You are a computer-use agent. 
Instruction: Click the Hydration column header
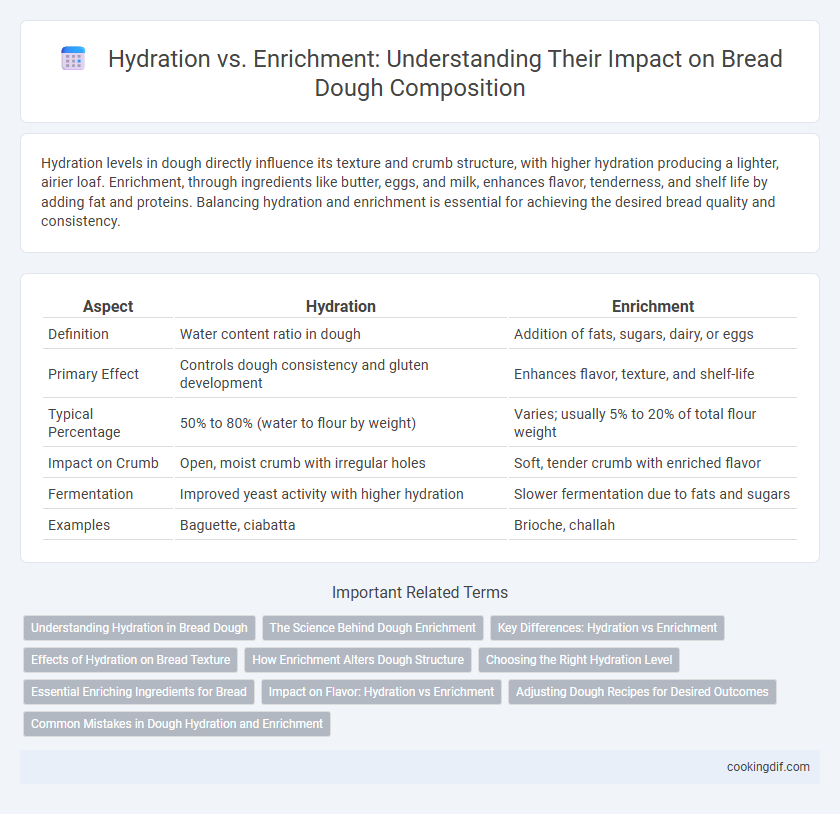[341, 306]
